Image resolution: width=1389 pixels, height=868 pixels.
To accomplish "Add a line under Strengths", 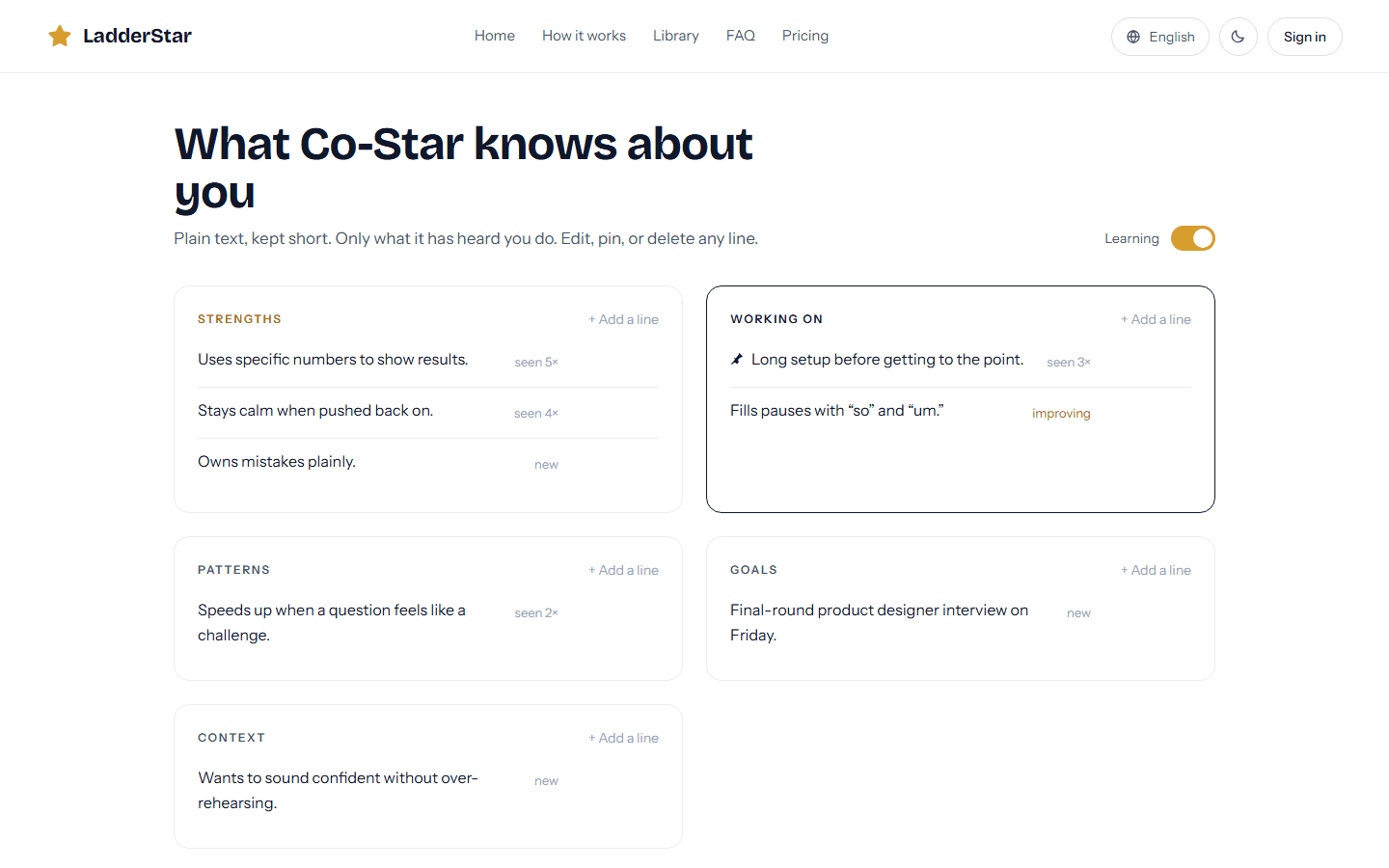I will click(624, 319).
